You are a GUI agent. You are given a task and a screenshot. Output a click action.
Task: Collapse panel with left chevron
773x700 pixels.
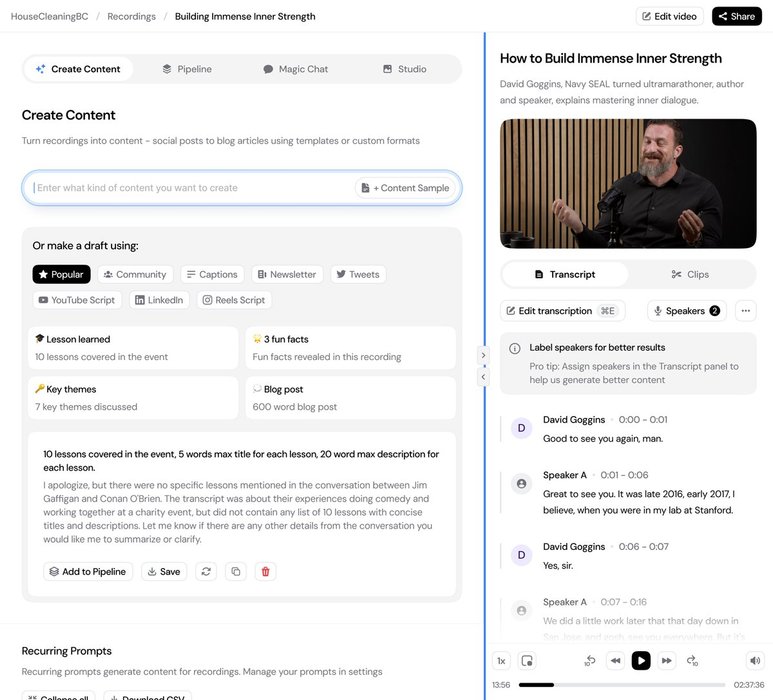click(x=483, y=377)
